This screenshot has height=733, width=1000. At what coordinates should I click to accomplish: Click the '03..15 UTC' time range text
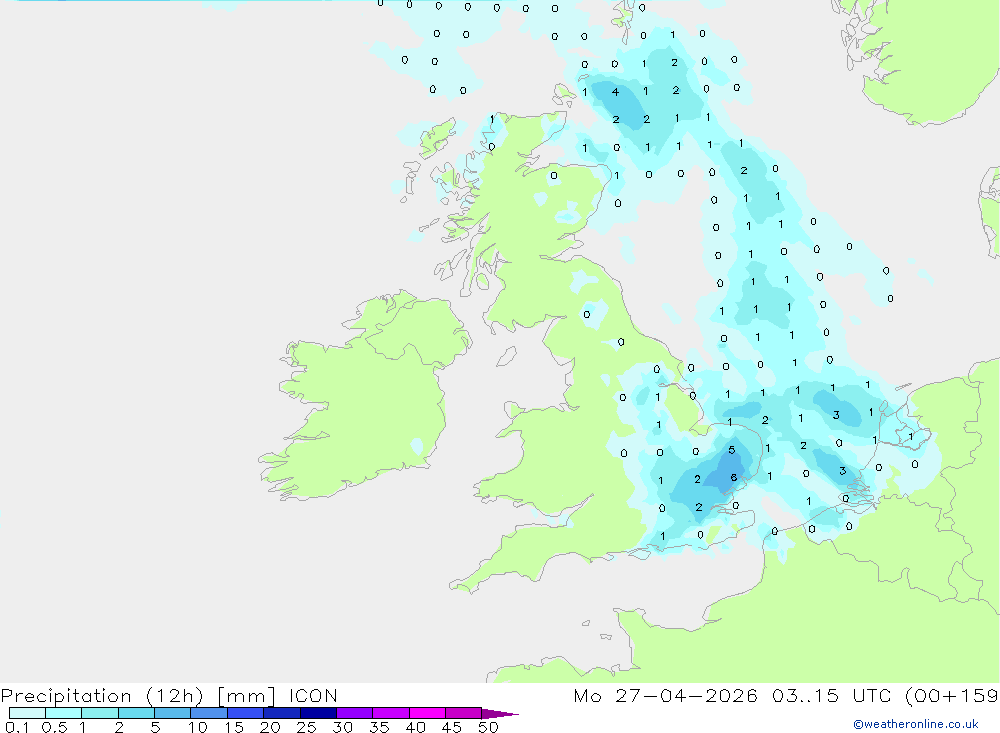[832, 695]
